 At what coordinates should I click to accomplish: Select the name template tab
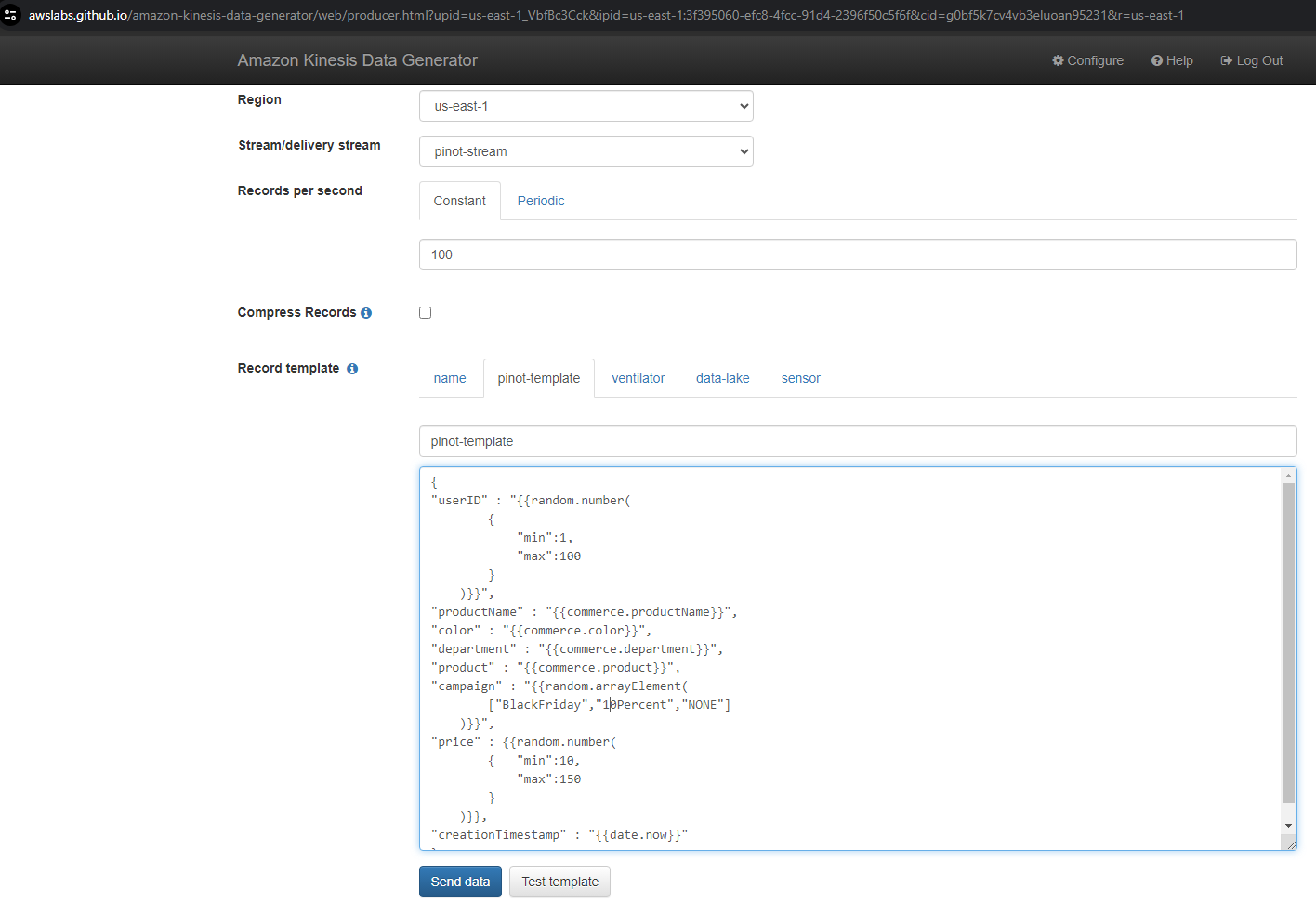click(x=449, y=378)
